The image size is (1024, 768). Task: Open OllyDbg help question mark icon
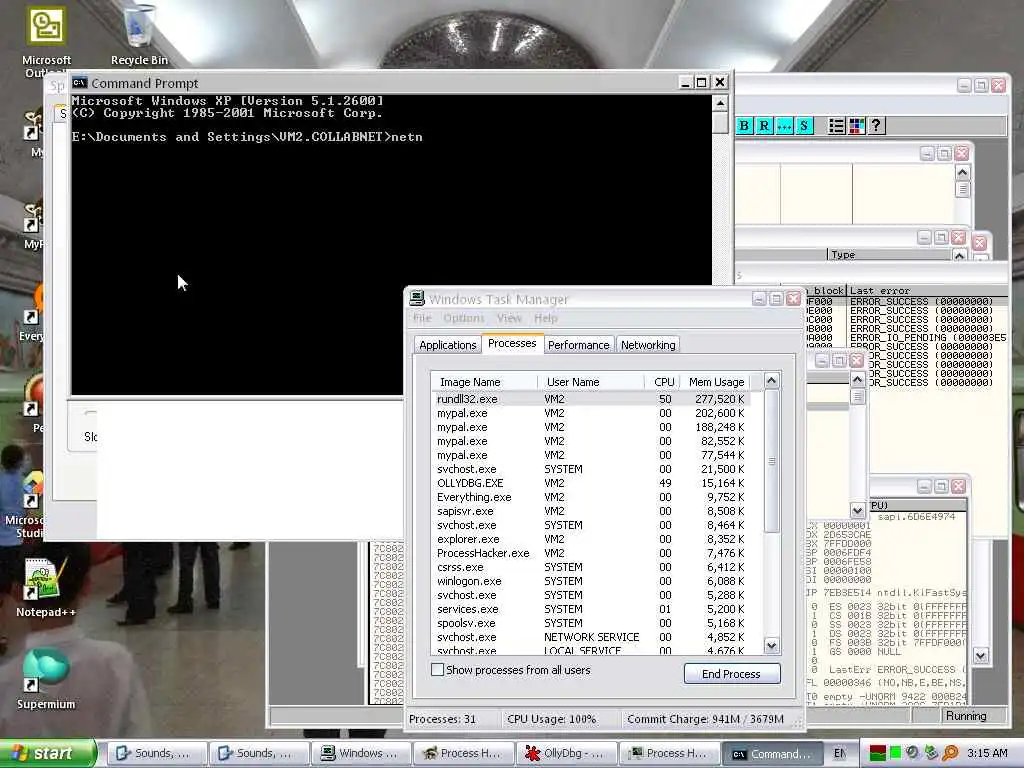tap(876, 125)
